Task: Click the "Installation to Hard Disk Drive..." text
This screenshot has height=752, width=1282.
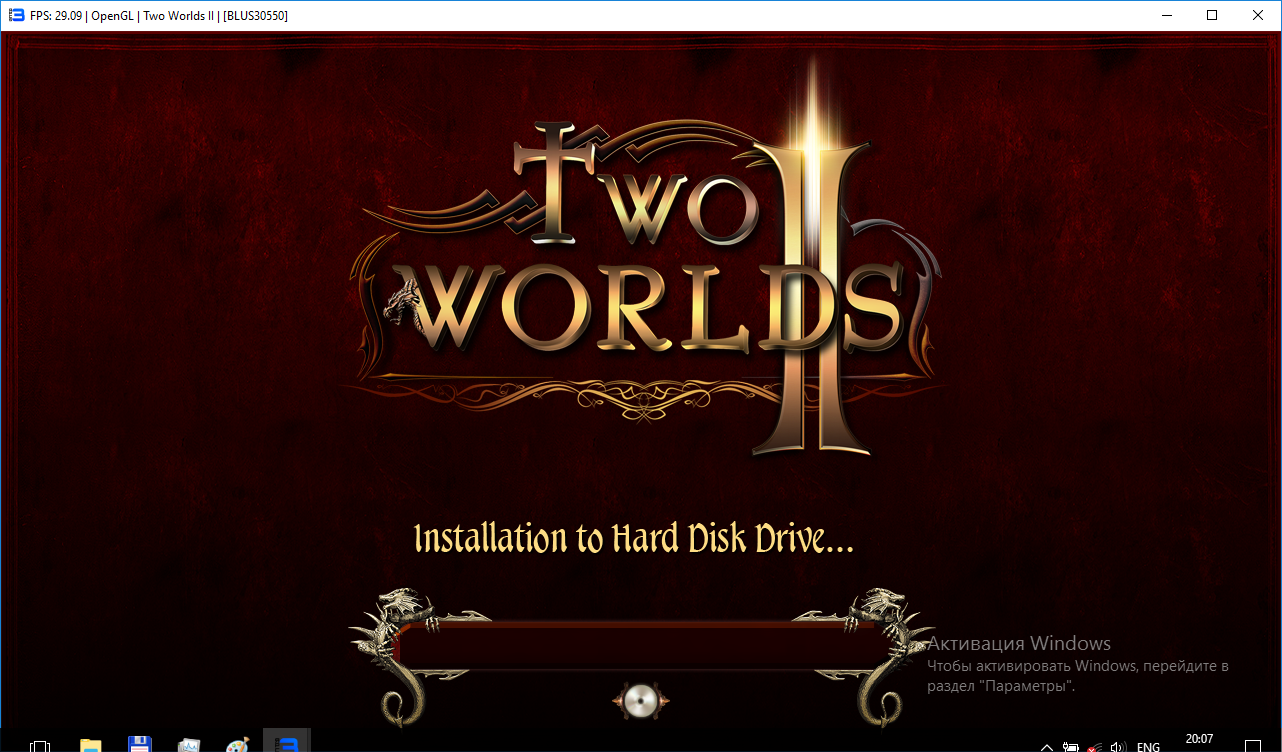Action: coord(634,538)
